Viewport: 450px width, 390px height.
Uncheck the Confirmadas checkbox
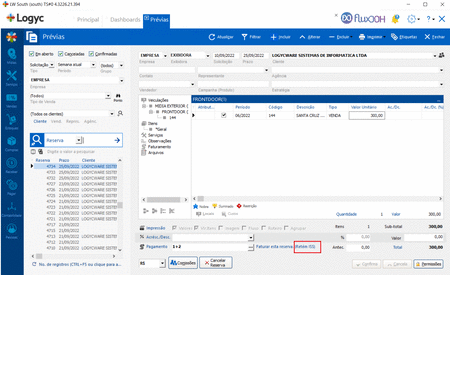(x=91, y=54)
